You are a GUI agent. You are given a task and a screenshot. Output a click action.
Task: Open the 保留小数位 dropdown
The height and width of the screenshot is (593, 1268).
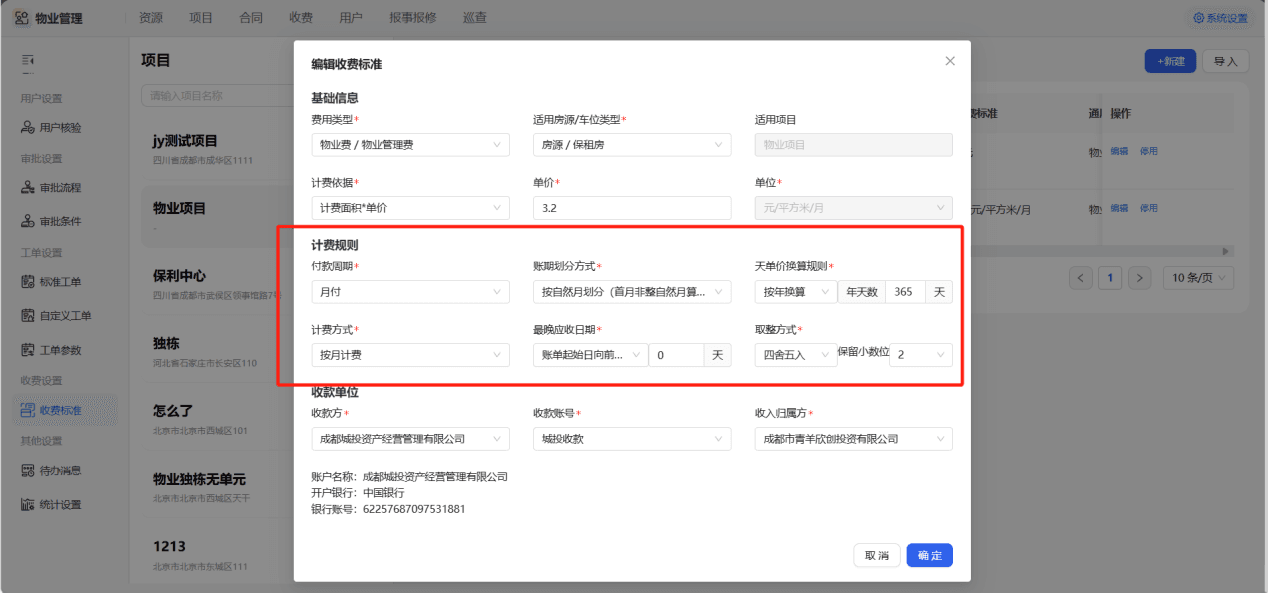[x=920, y=355]
